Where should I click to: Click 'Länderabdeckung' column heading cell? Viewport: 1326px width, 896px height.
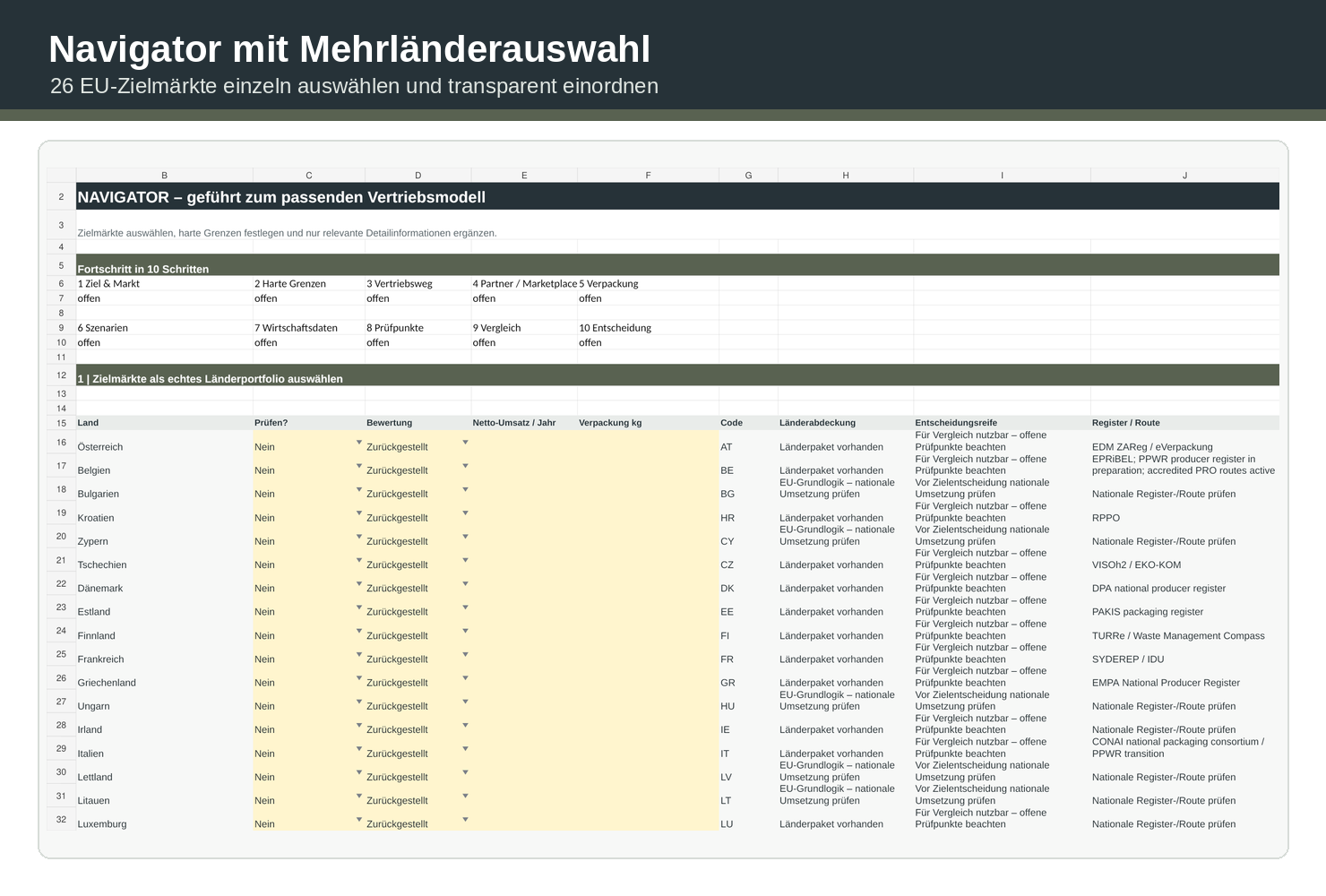pos(846,423)
